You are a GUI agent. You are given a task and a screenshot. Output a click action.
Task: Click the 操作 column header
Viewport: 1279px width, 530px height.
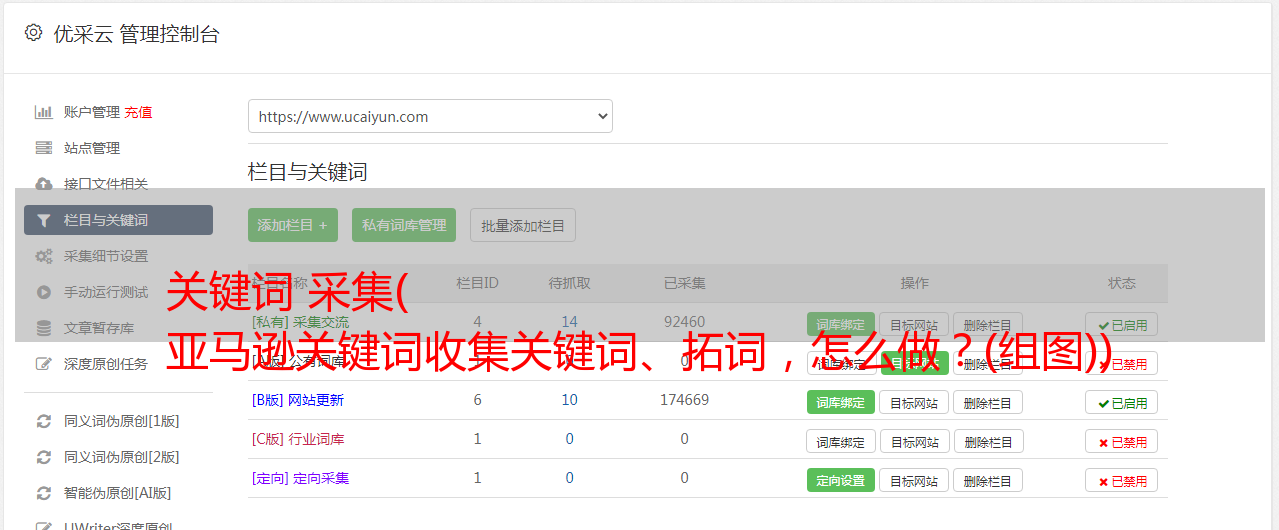pyautogui.click(x=914, y=283)
